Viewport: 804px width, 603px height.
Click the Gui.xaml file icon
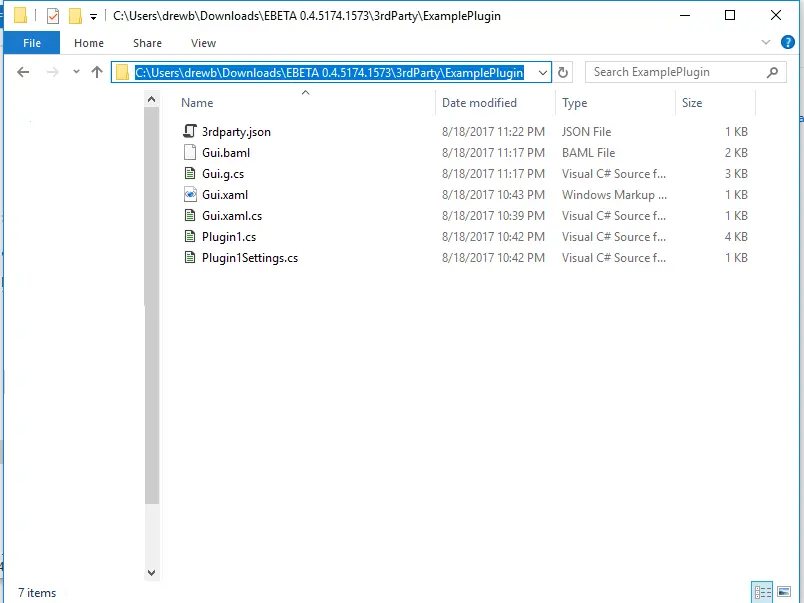click(190, 194)
